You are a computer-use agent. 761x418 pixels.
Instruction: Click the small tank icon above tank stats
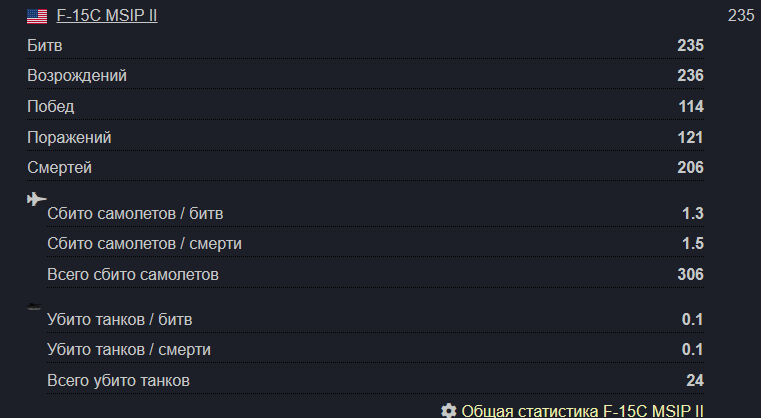(x=35, y=307)
